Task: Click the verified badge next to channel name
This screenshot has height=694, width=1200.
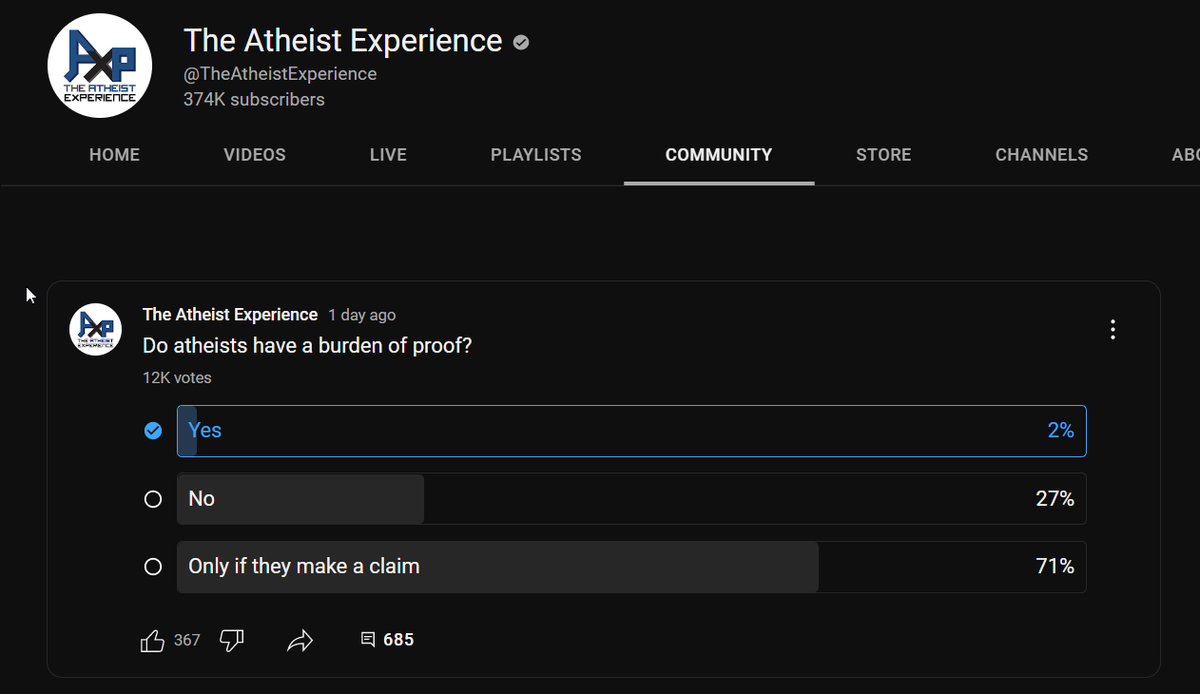Action: pyautogui.click(x=520, y=43)
